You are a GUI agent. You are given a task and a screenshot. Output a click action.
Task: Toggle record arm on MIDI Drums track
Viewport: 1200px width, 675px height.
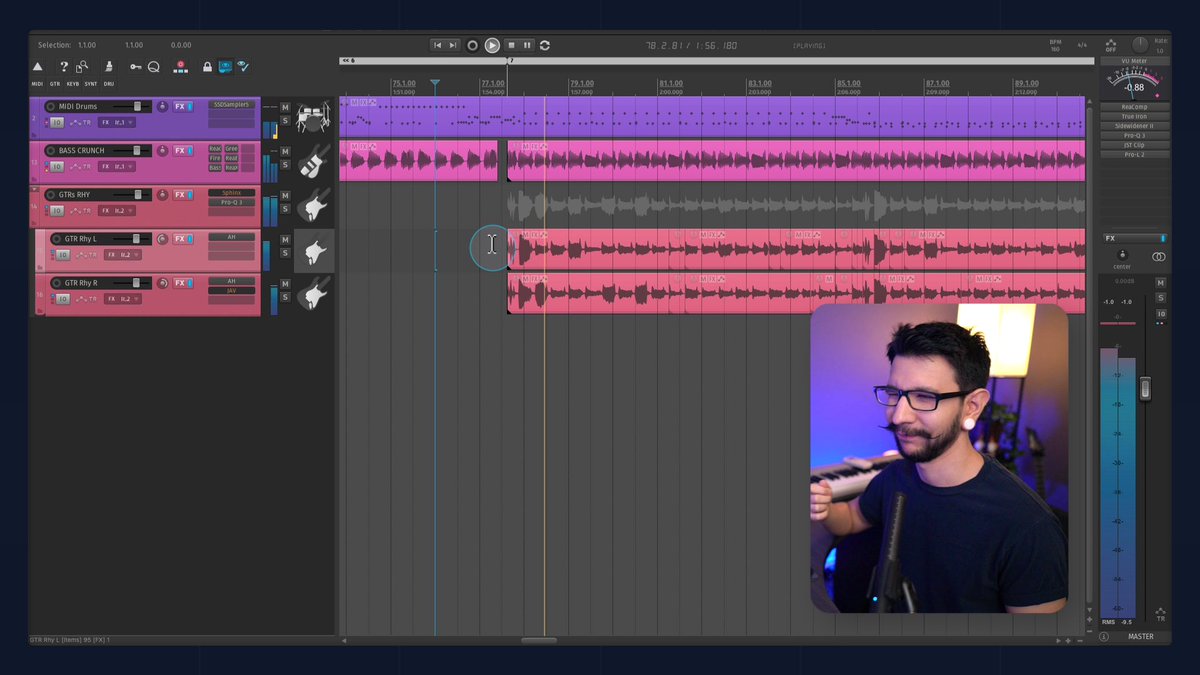[51, 107]
